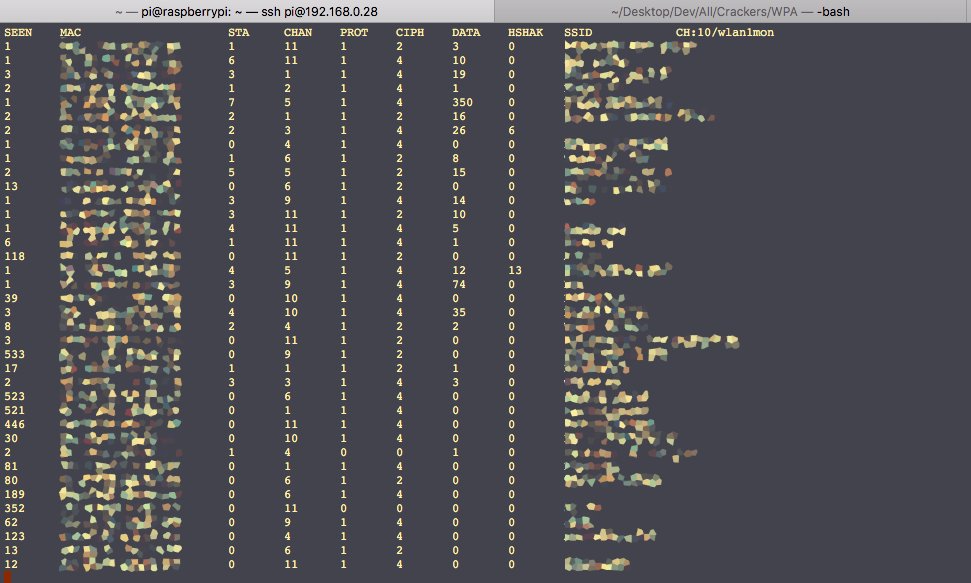This screenshot has height=583, width=971.
Task: Click the SSID column header
Action: (578, 31)
